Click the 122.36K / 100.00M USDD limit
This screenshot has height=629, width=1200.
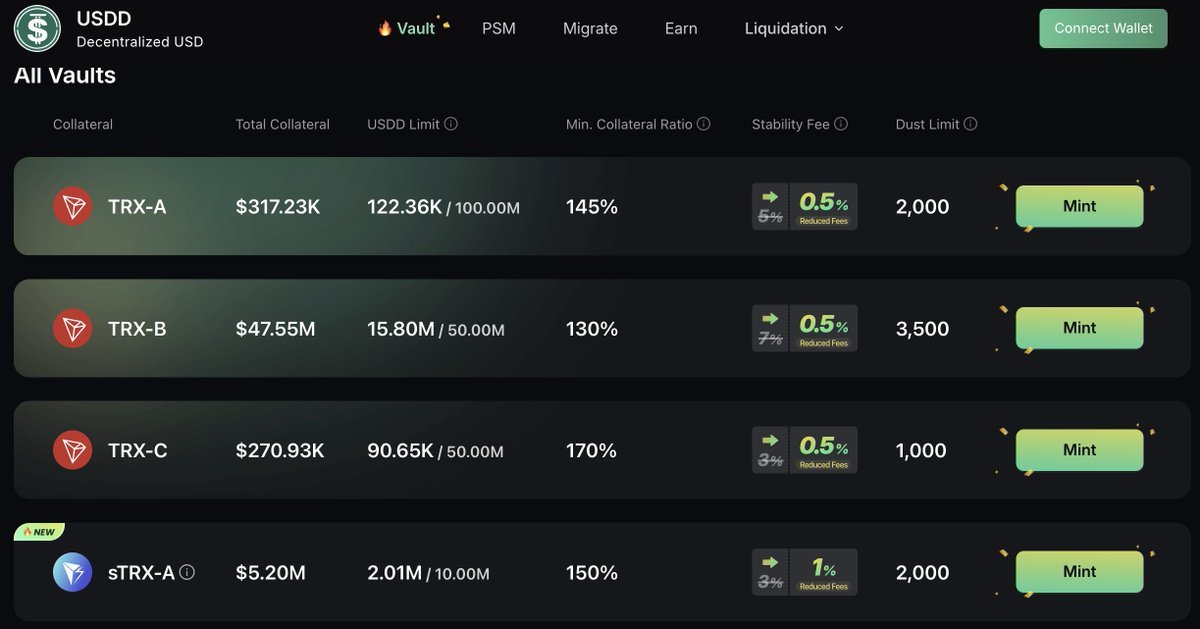click(444, 207)
